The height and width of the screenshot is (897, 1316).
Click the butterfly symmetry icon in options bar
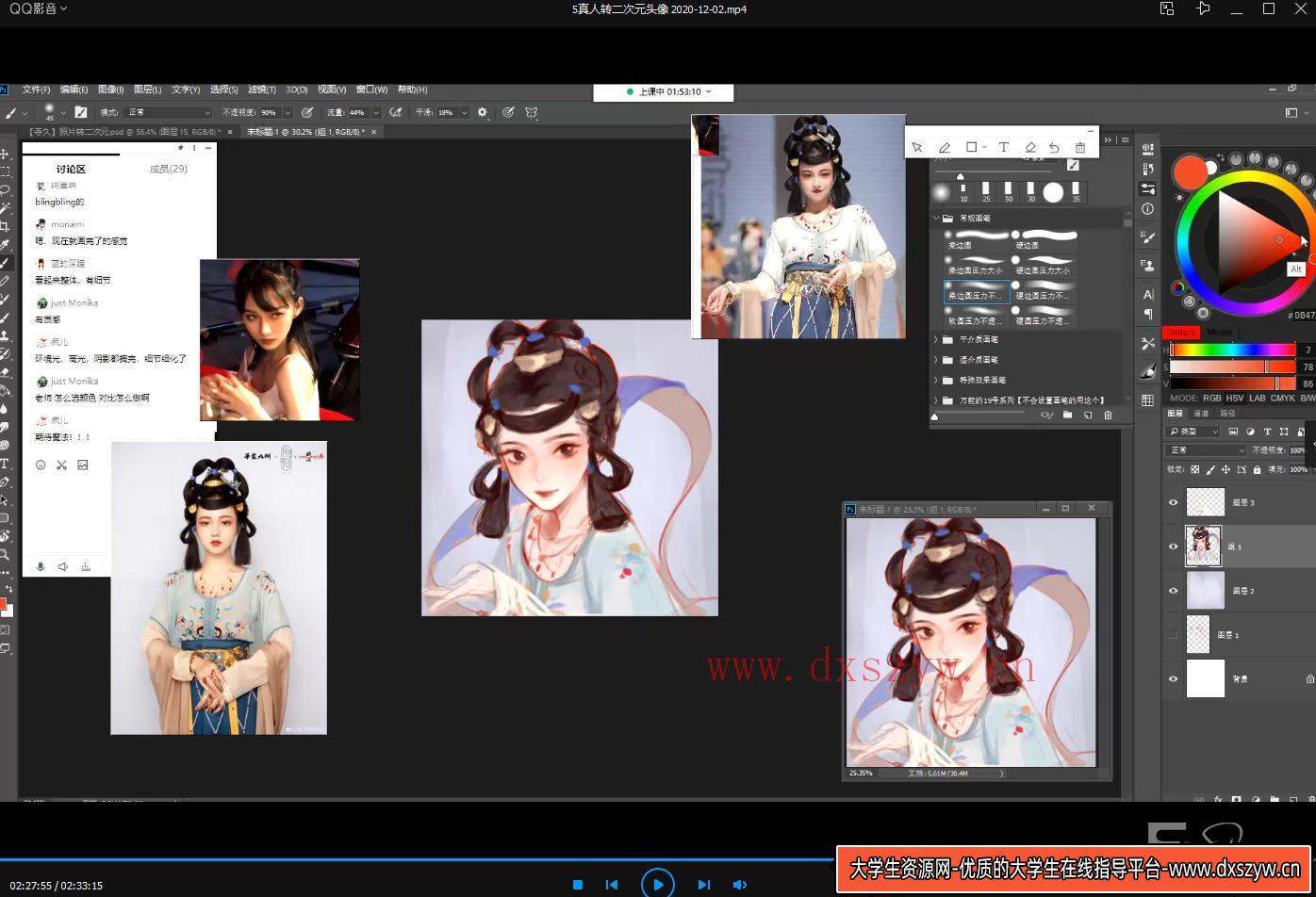pos(532,112)
